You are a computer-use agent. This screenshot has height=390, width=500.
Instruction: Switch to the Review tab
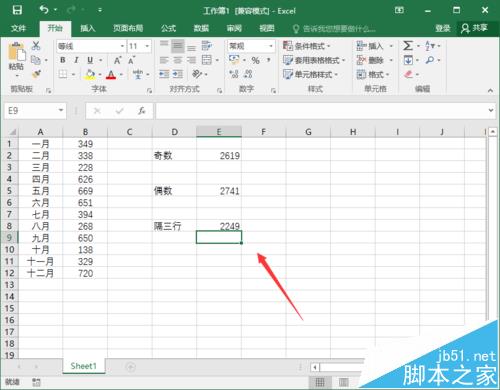click(x=234, y=28)
